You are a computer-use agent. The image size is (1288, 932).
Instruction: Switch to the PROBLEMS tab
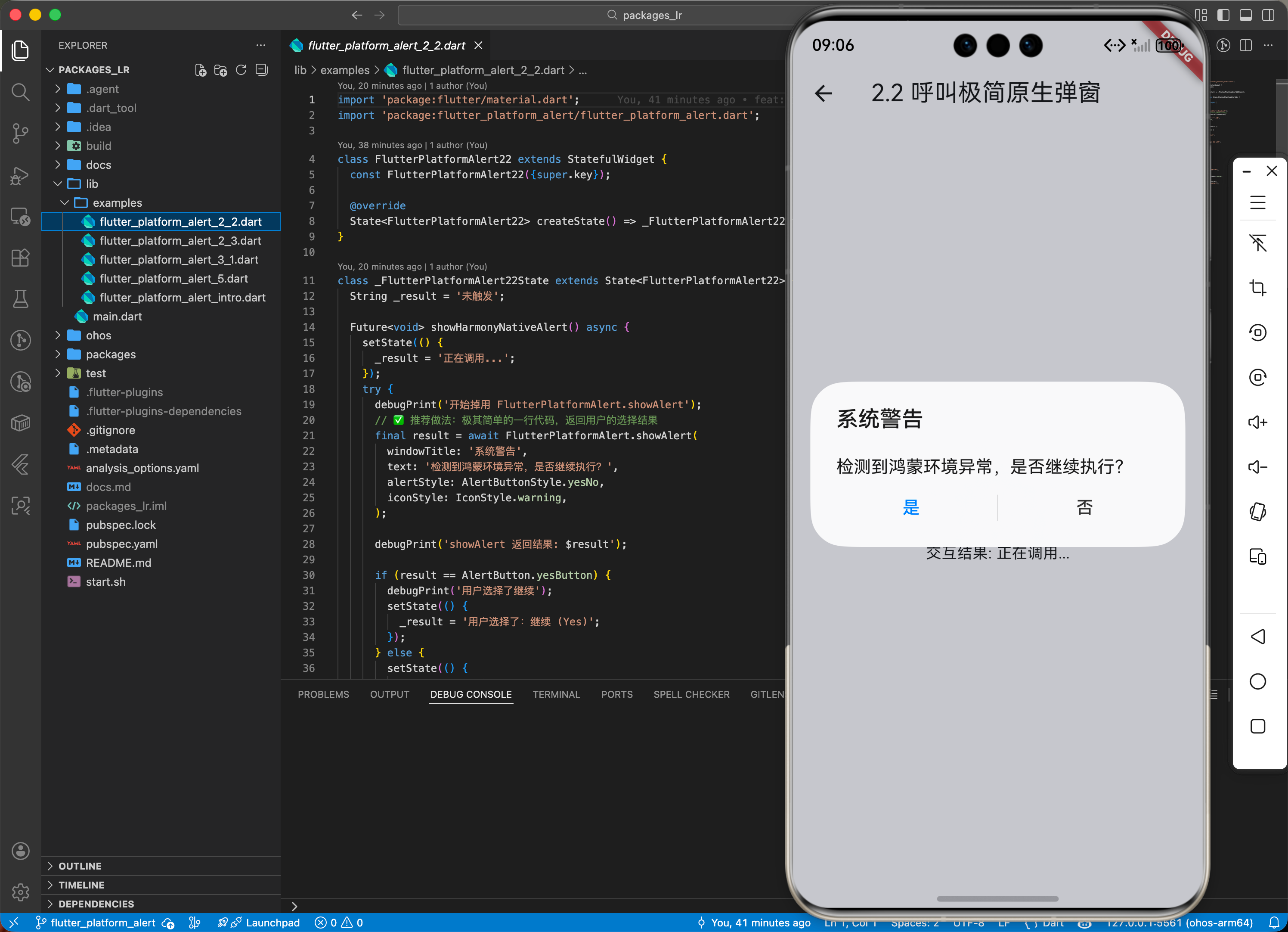[x=323, y=694]
